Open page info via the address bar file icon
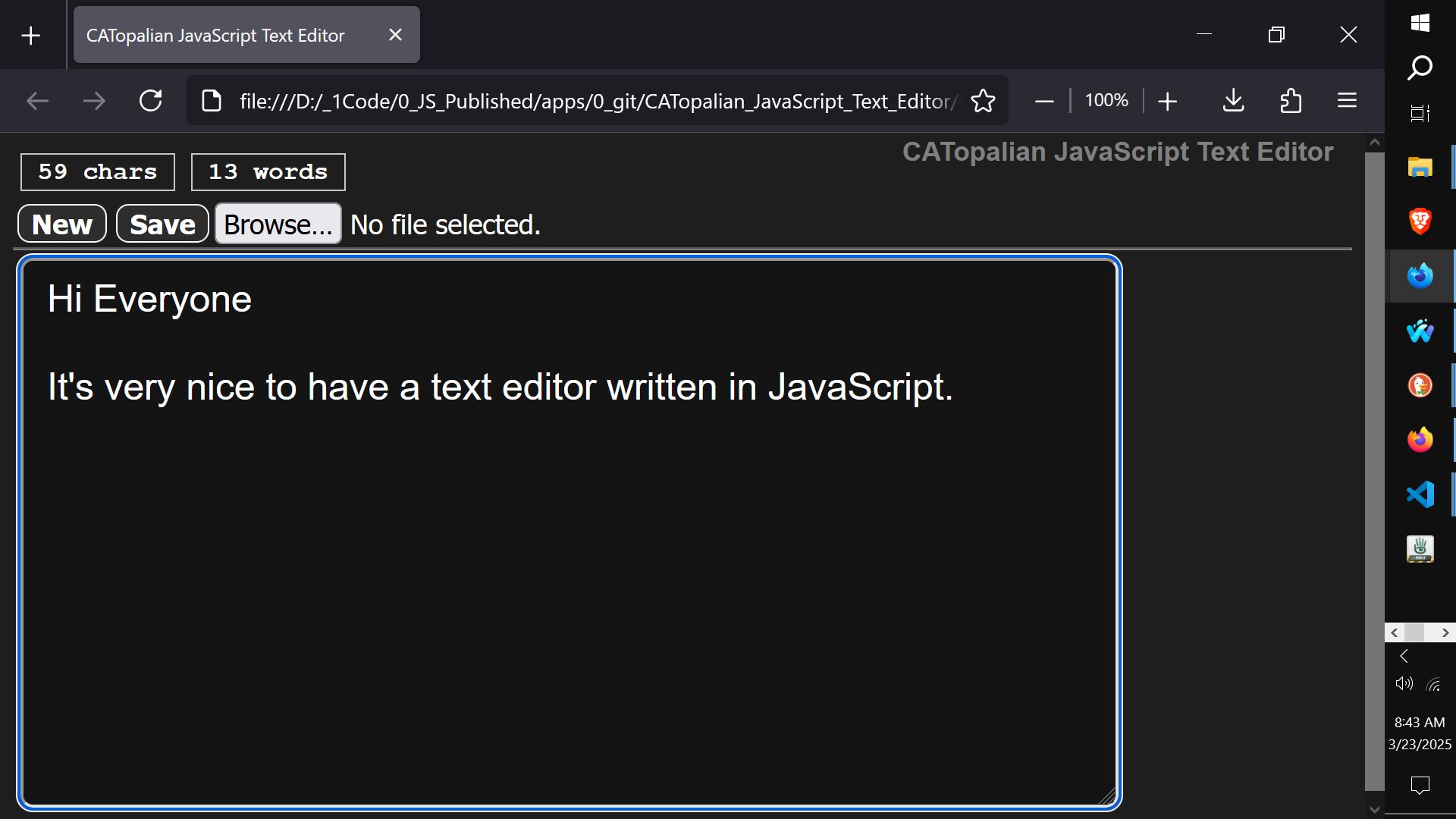 point(210,100)
